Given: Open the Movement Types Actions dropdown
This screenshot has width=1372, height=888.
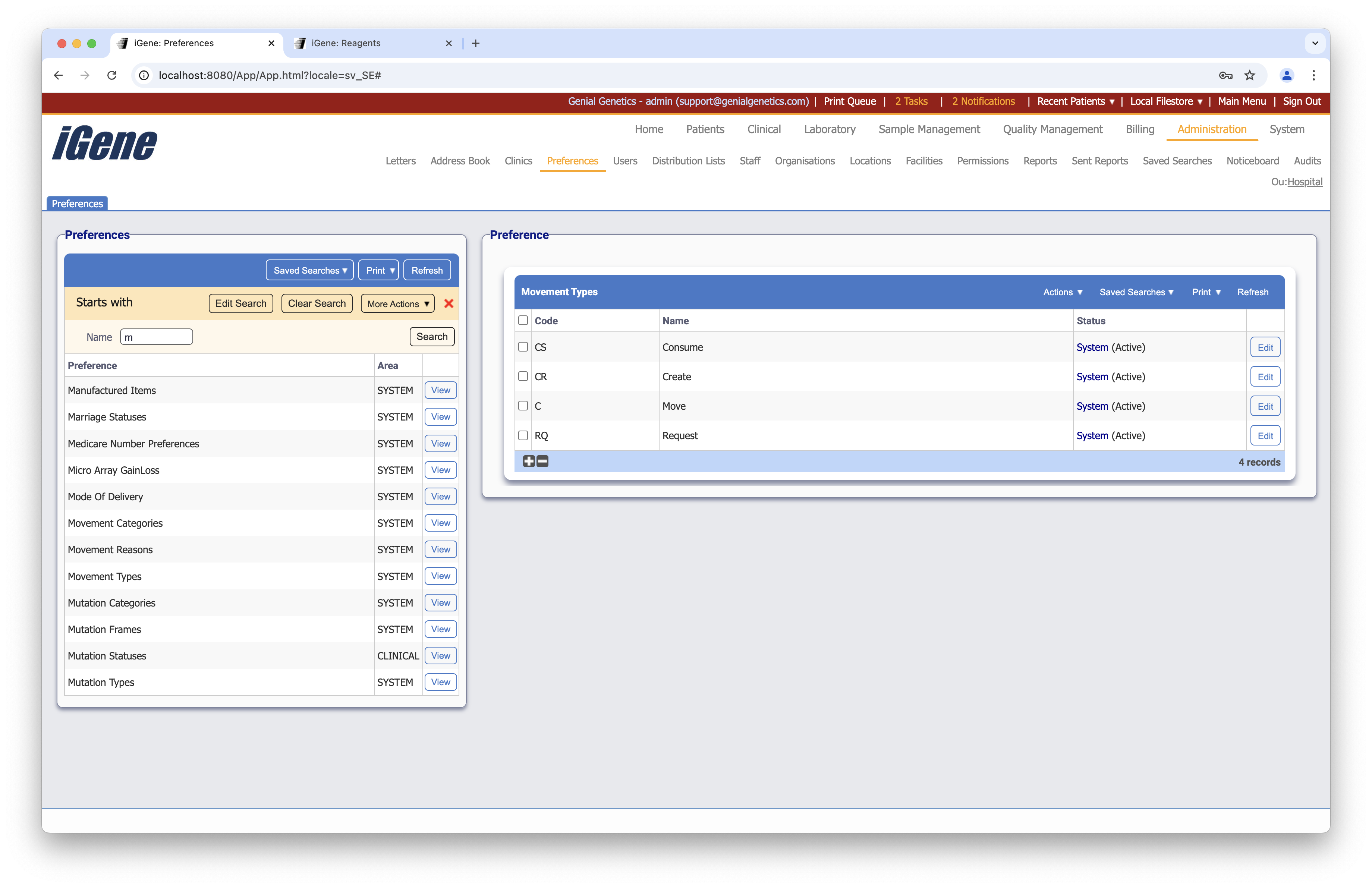Looking at the screenshot, I should [1063, 292].
